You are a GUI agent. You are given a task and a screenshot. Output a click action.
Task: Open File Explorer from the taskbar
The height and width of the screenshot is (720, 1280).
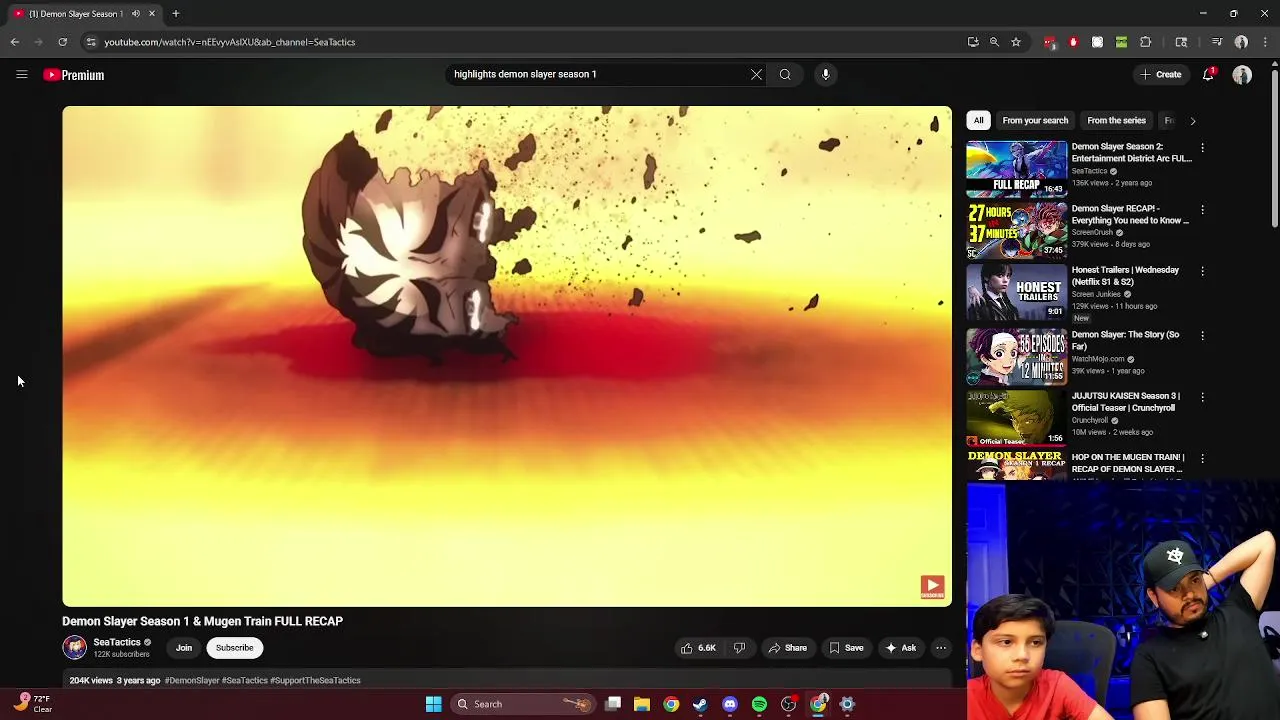click(642, 704)
